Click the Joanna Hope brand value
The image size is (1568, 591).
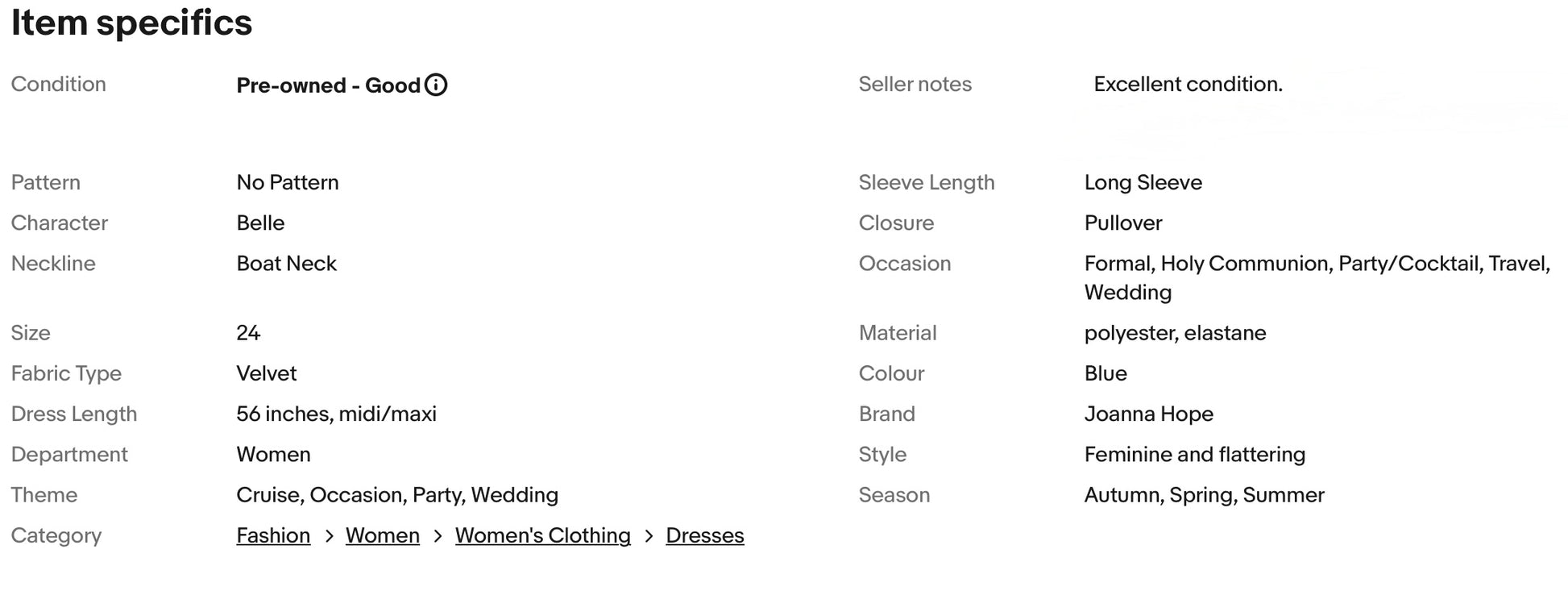coord(1148,414)
